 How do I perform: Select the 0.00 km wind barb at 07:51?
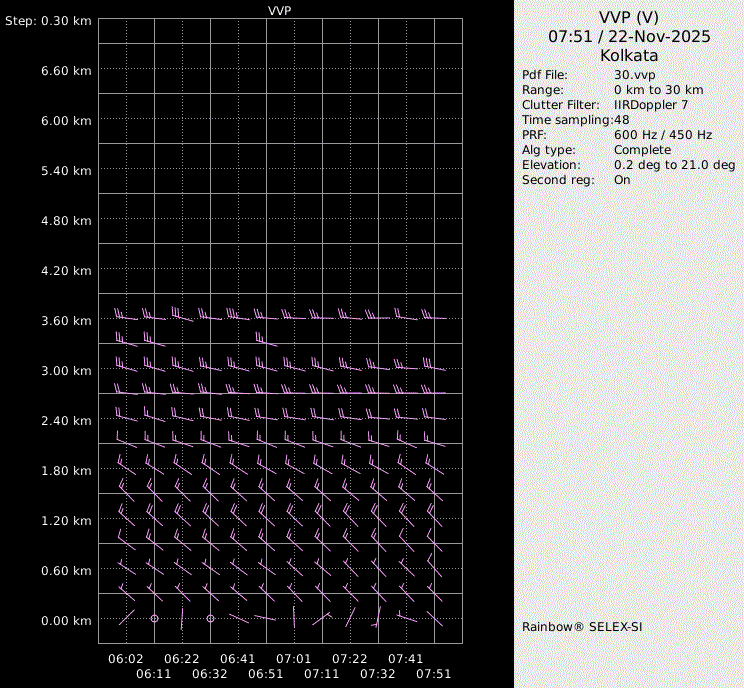coord(437,619)
